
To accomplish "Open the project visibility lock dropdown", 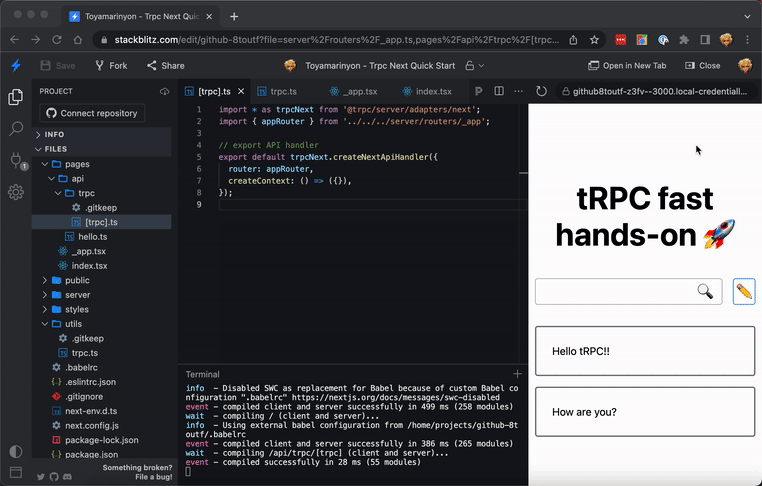I will pyautogui.click(x=474, y=66).
